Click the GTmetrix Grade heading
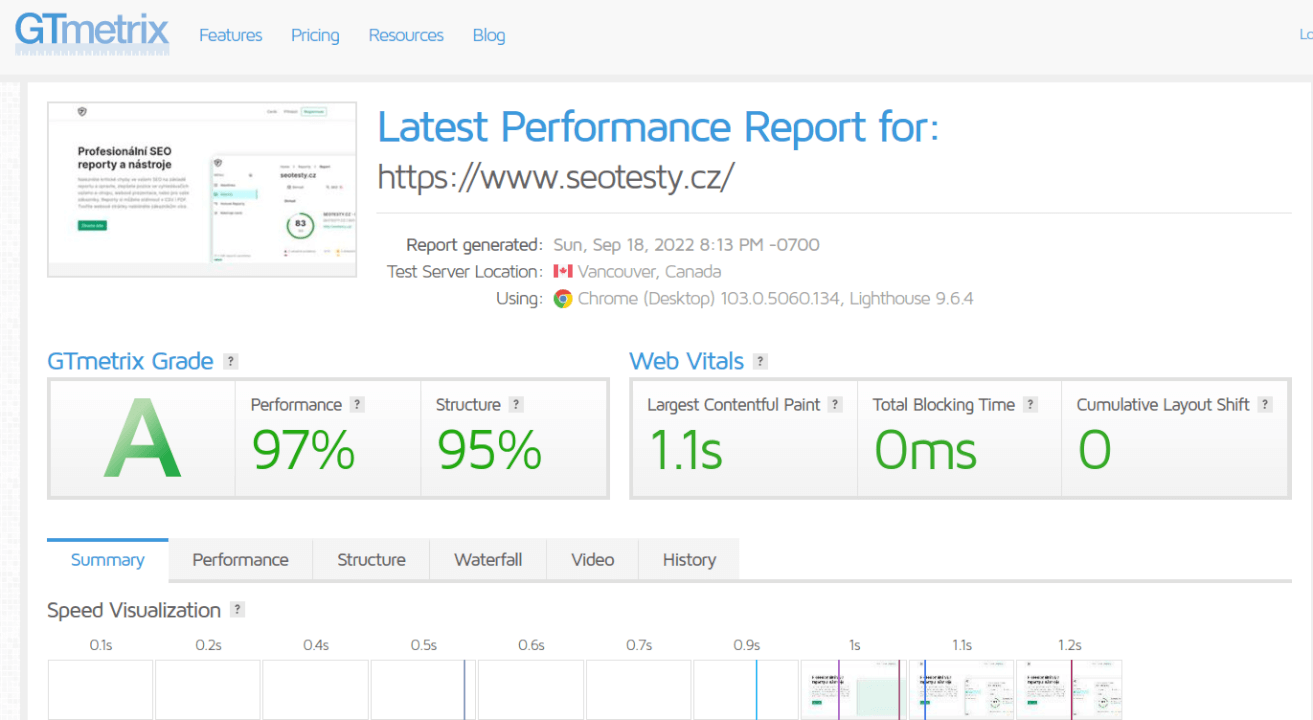 click(130, 361)
